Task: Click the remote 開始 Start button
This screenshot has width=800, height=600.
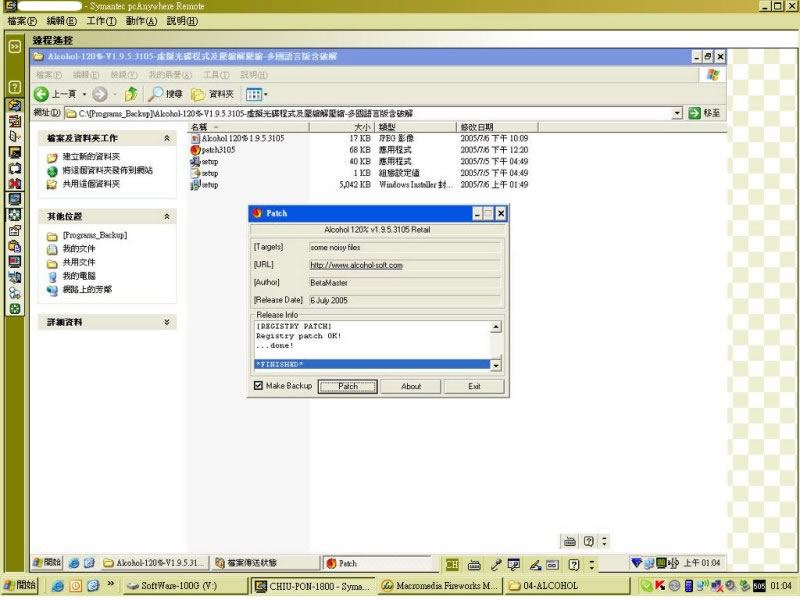Action: (x=46, y=563)
